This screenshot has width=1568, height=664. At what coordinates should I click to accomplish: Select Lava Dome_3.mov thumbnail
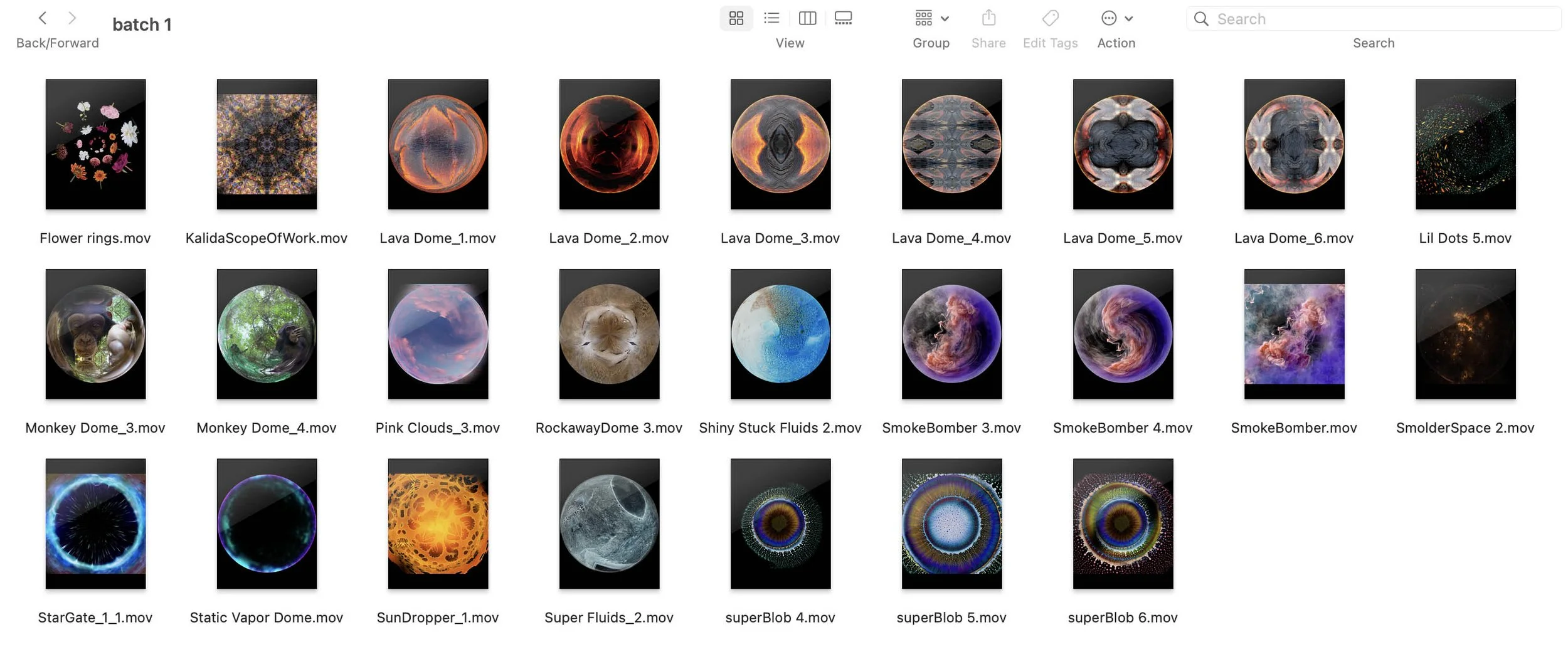(780, 144)
